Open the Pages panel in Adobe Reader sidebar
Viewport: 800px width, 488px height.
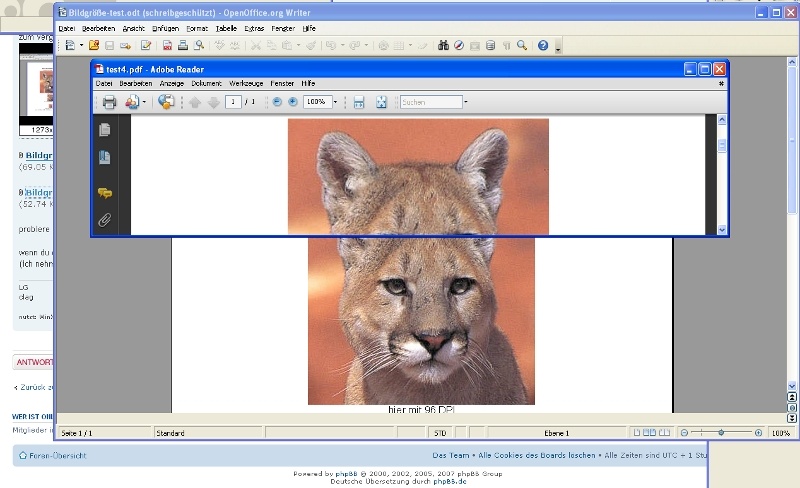(104, 130)
